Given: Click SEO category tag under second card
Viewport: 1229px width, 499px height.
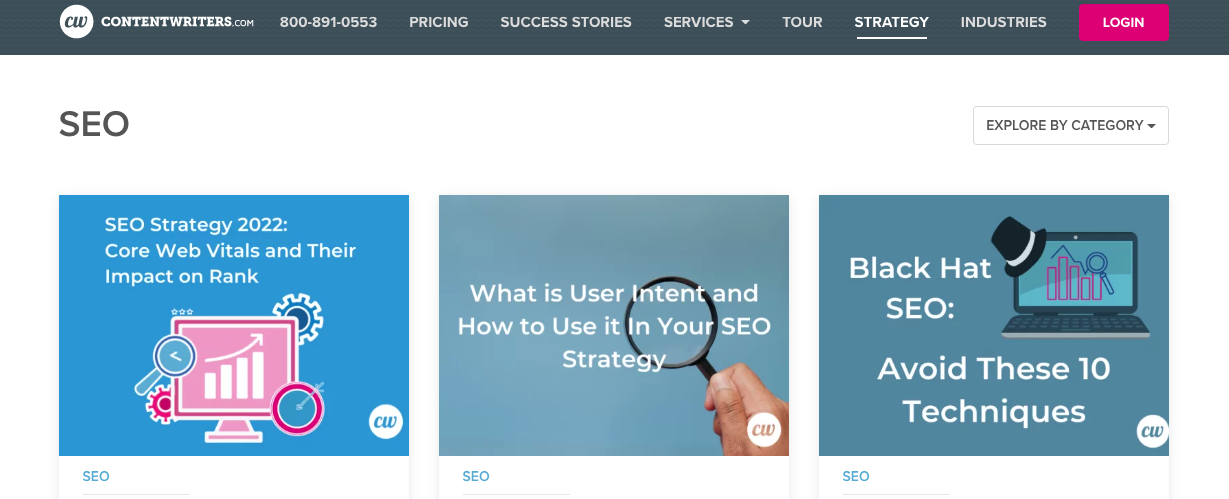Looking at the screenshot, I should [x=476, y=476].
